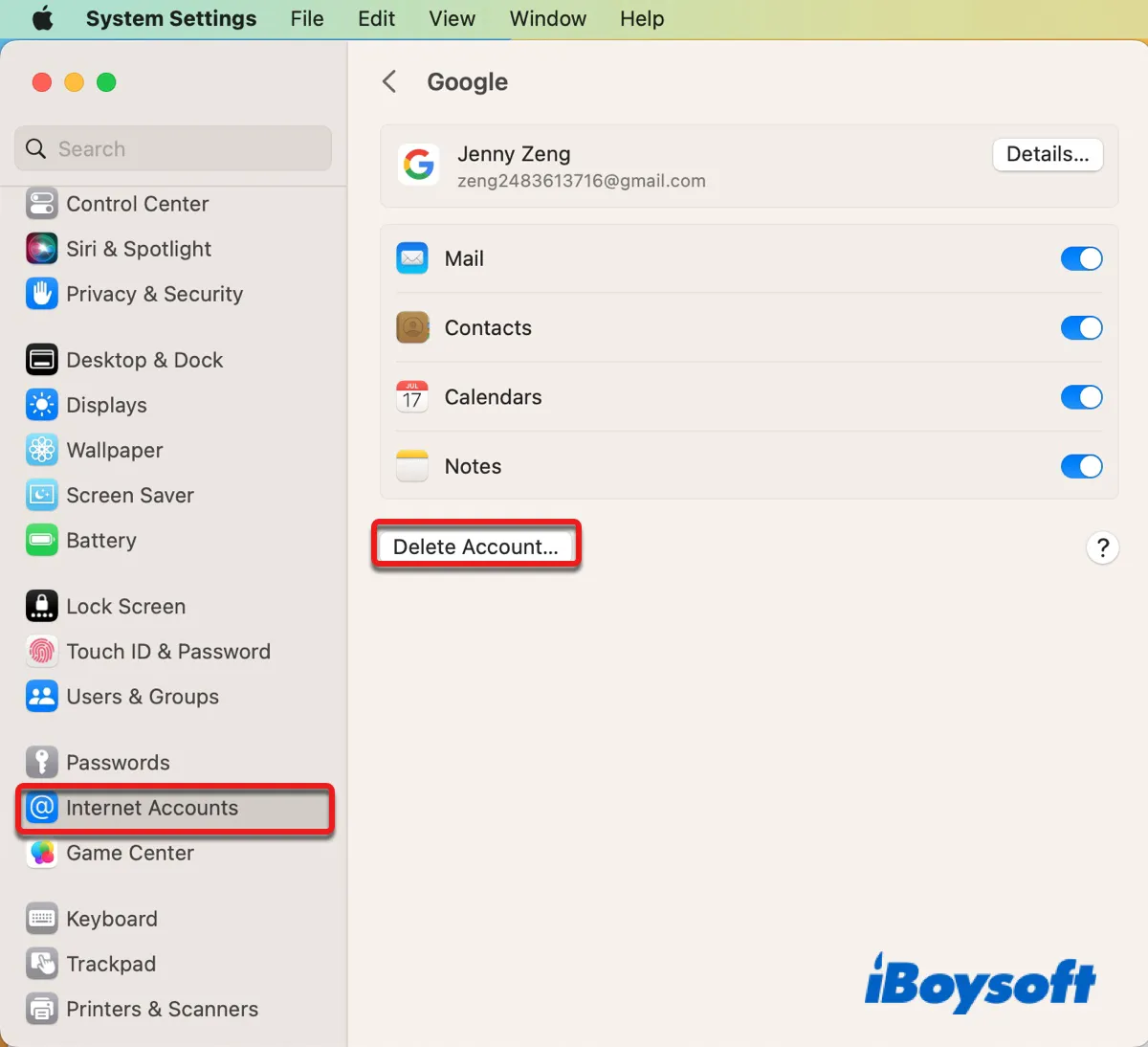Turn off the Mail sync toggle
Viewport: 1148px width, 1047px height.
coord(1081,258)
